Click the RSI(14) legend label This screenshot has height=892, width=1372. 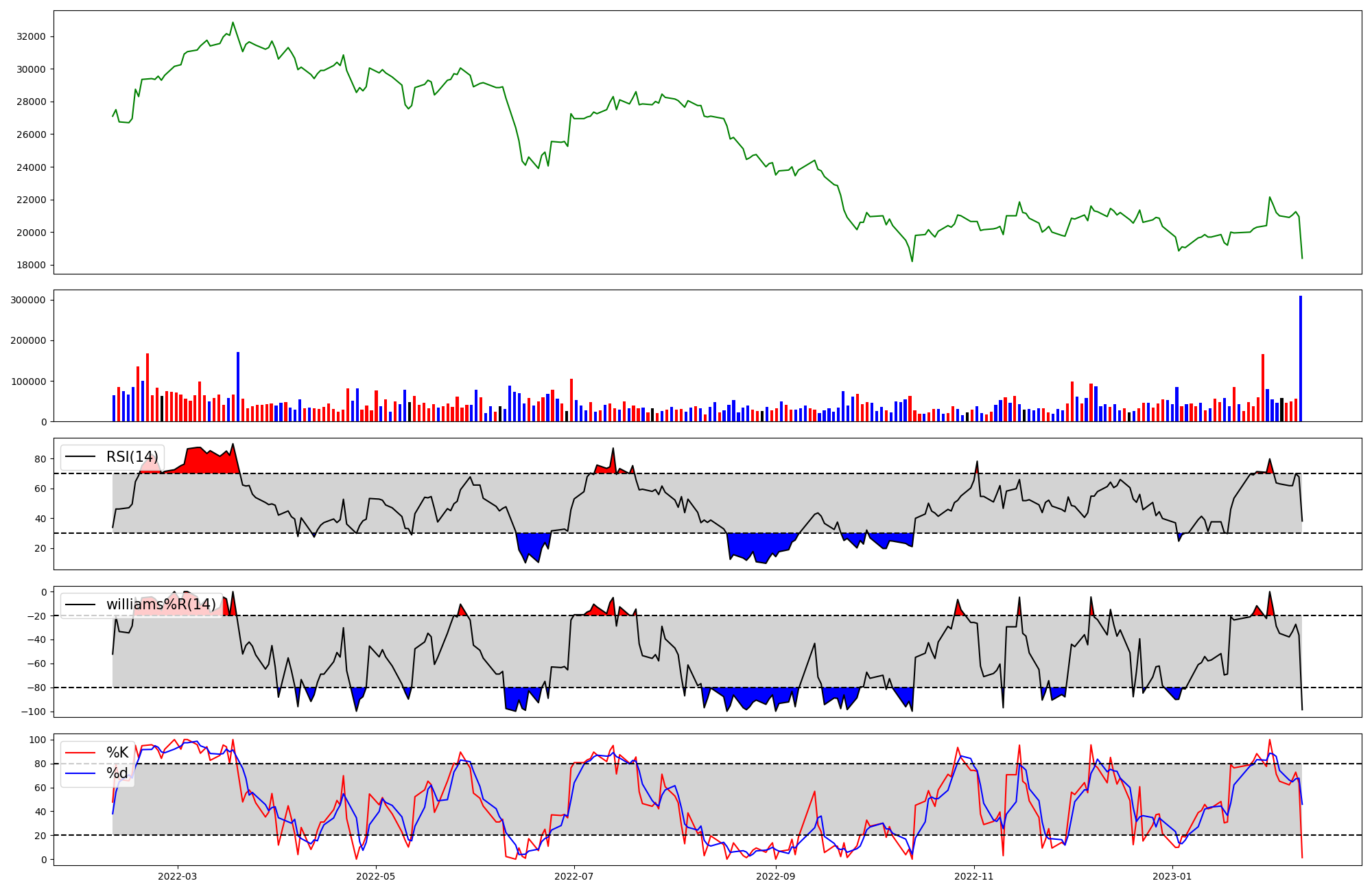coord(132,457)
